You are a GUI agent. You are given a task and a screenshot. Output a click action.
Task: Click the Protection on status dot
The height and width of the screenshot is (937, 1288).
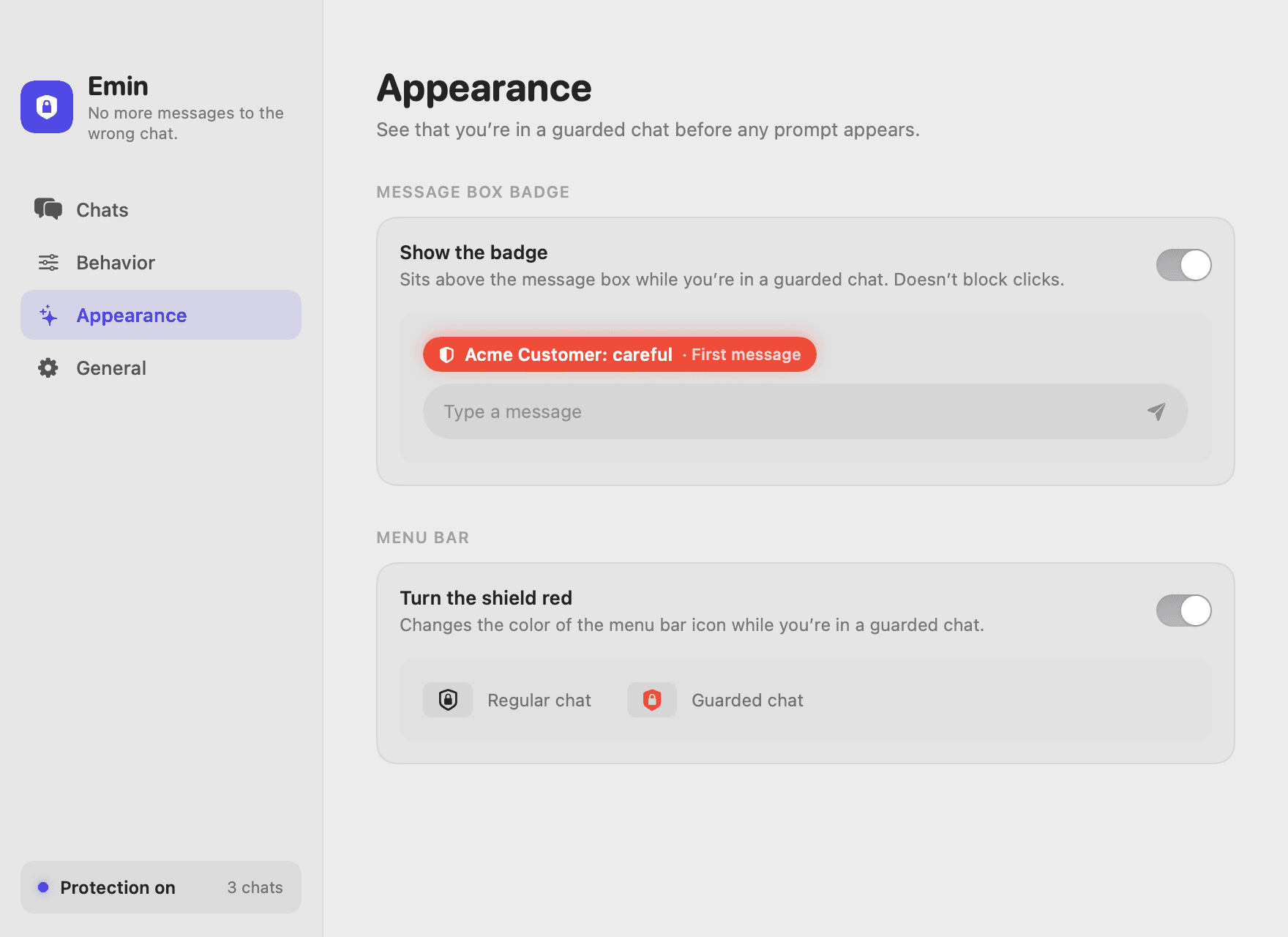43,887
